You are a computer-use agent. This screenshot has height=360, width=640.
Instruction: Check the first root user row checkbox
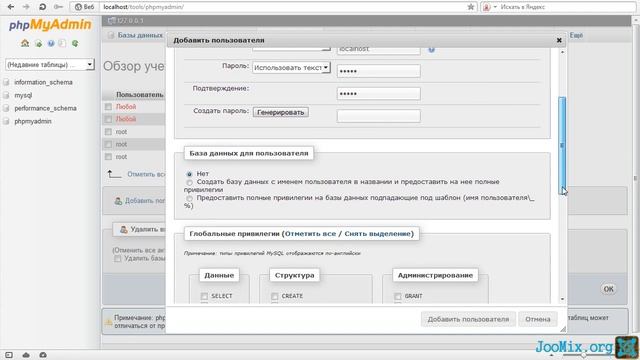[x=108, y=132]
